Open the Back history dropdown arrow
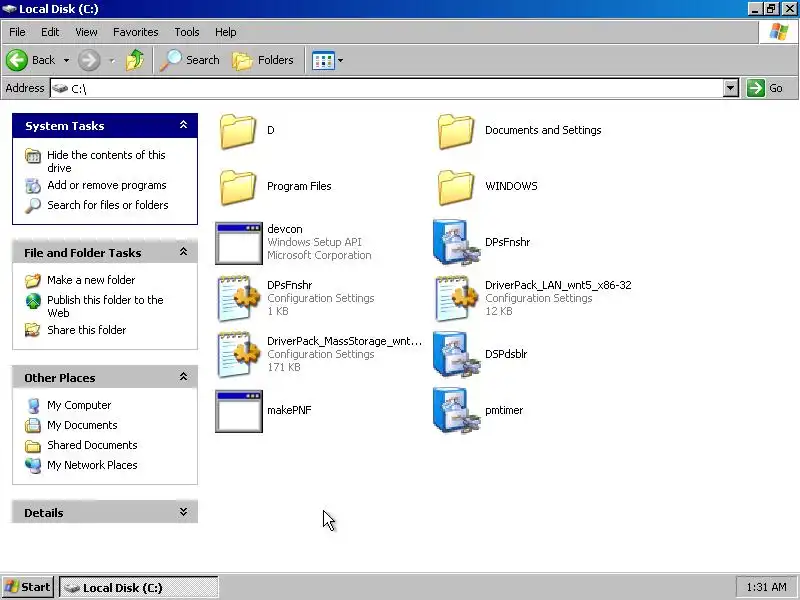The image size is (800, 600). point(66,60)
